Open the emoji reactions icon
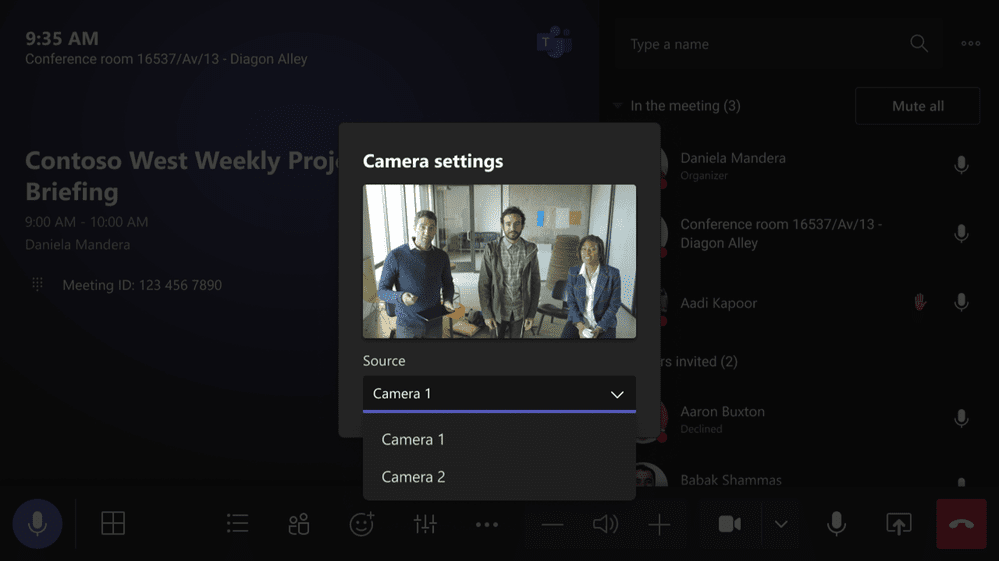This screenshot has height=561, width=999. pos(361,524)
